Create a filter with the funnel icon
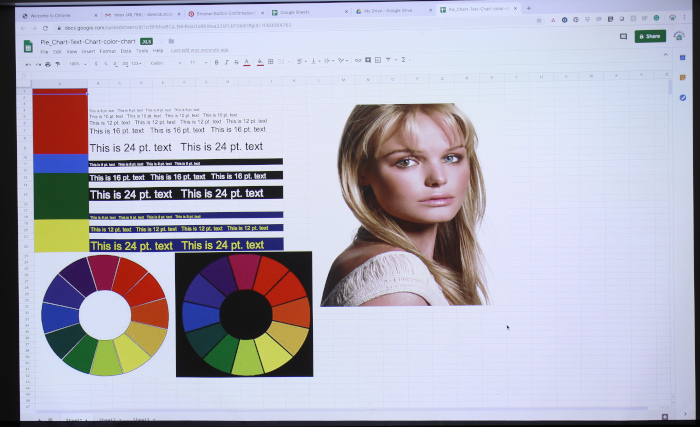The image size is (700, 427). [x=388, y=60]
